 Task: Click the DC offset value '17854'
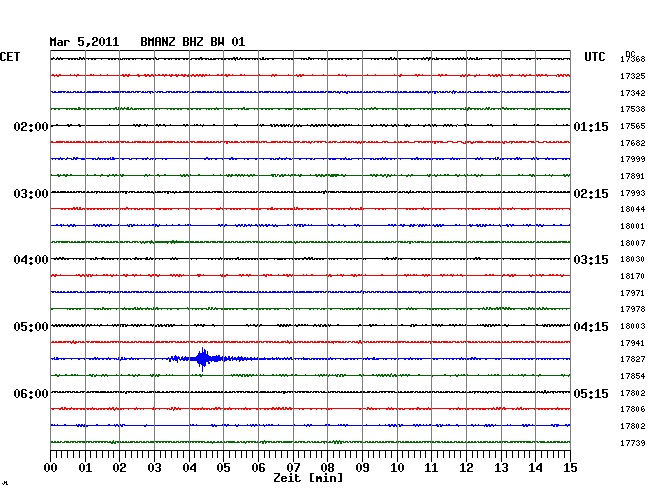633,377
